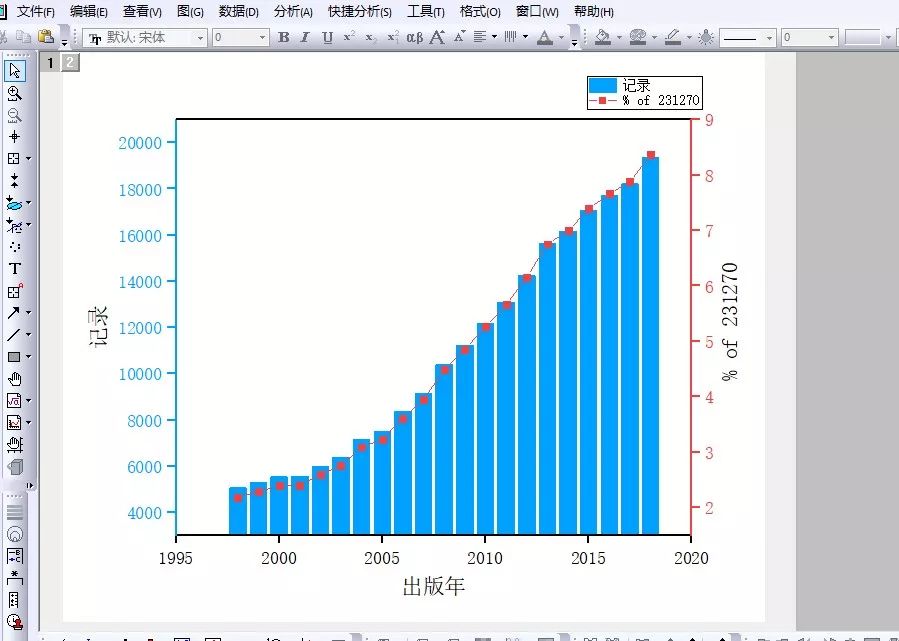
Task: Open the 分析(A) menu
Action: pyautogui.click(x=293, y=11)
